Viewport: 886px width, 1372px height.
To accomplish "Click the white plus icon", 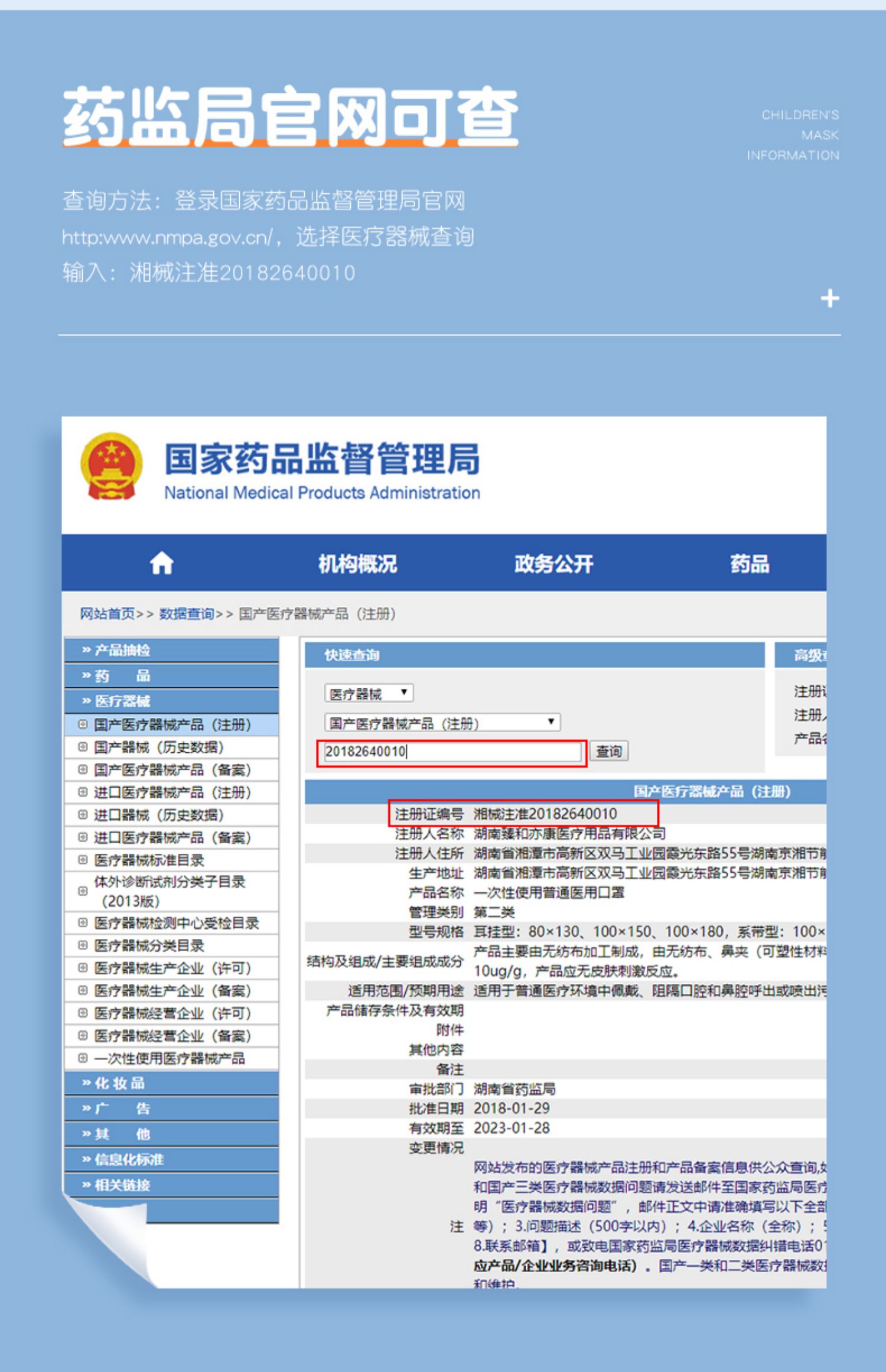I will click(830, 298).
